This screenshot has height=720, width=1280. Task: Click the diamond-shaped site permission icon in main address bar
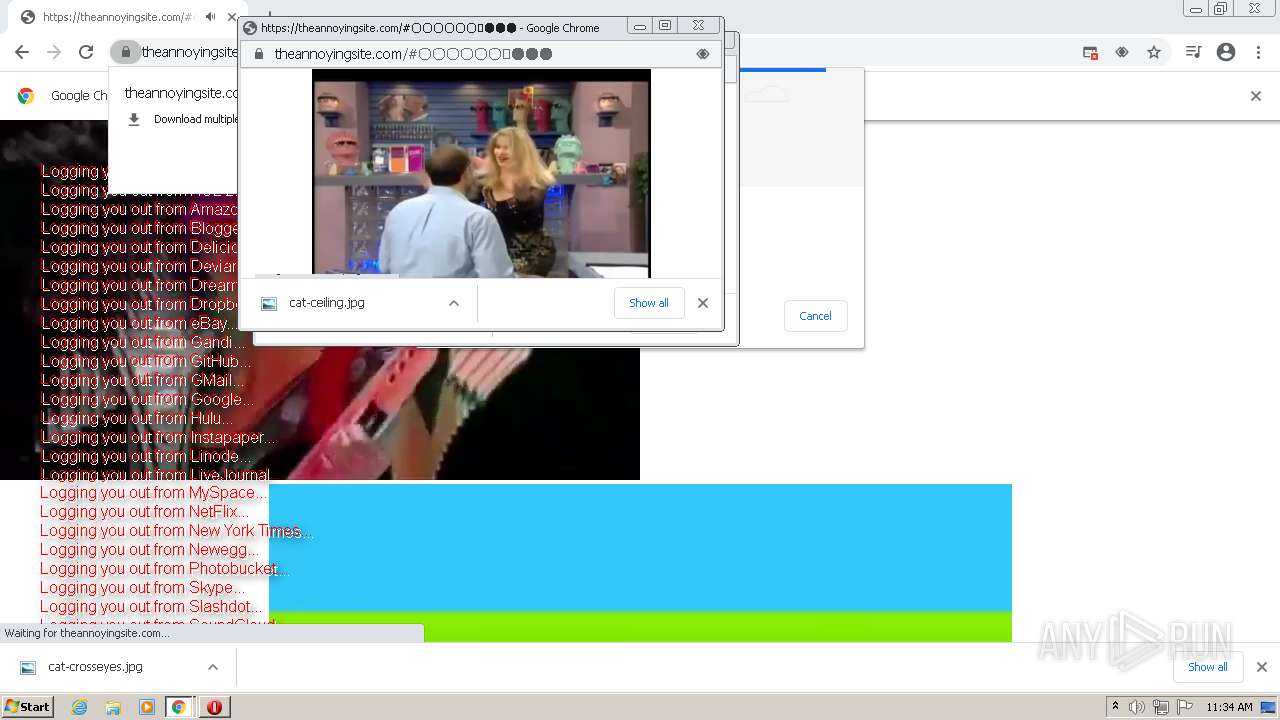pyautogui.click(x=1122, y=52)
